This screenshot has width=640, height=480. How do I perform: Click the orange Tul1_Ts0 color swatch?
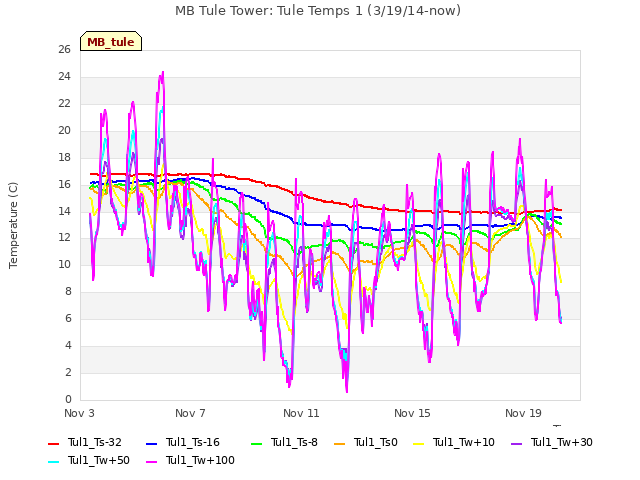click(x=340, y=444)
